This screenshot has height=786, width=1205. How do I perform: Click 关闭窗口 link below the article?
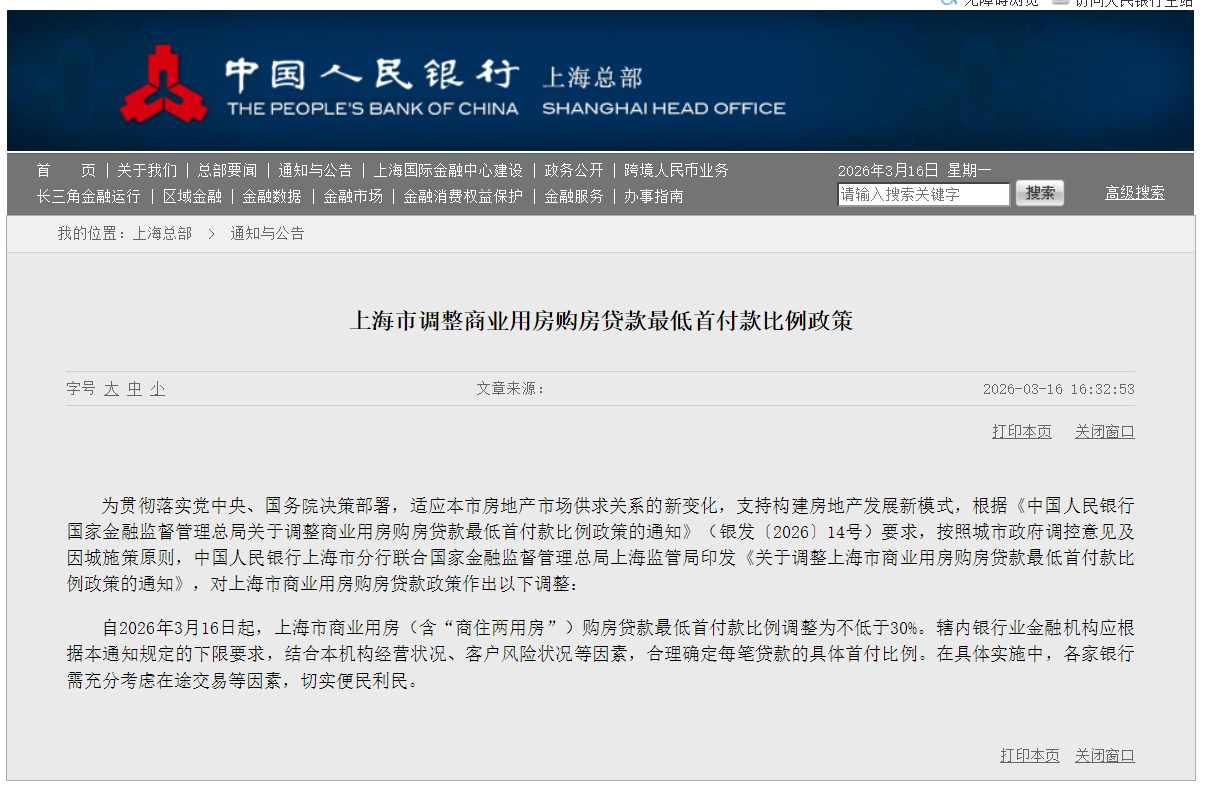1104,755
